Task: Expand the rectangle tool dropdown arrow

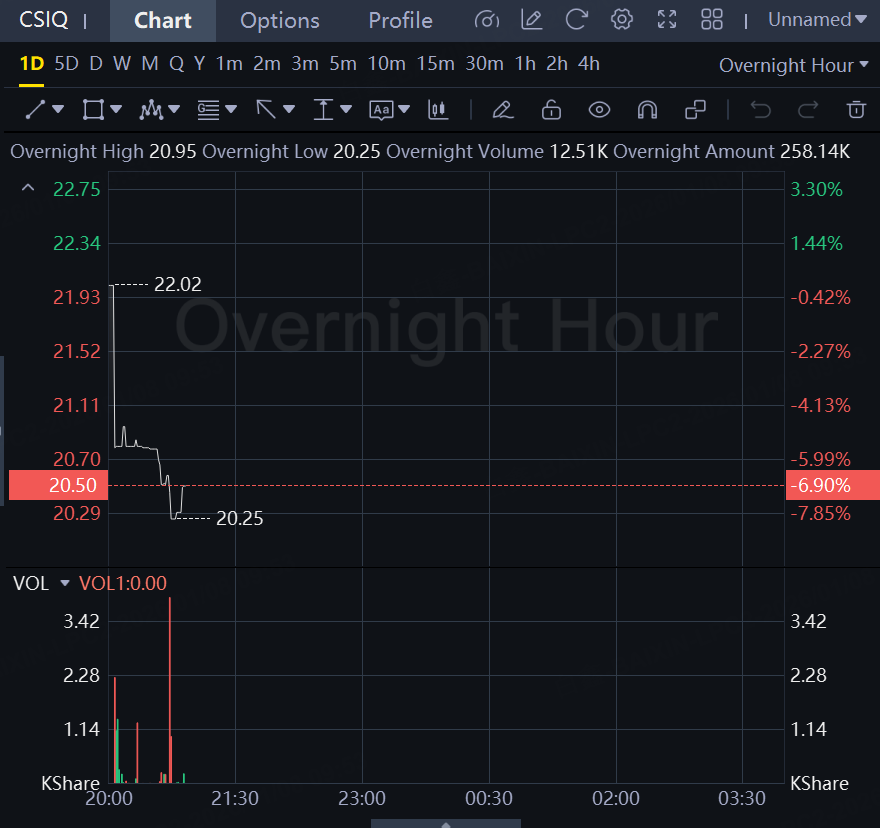Action: (x=116, y=109)
